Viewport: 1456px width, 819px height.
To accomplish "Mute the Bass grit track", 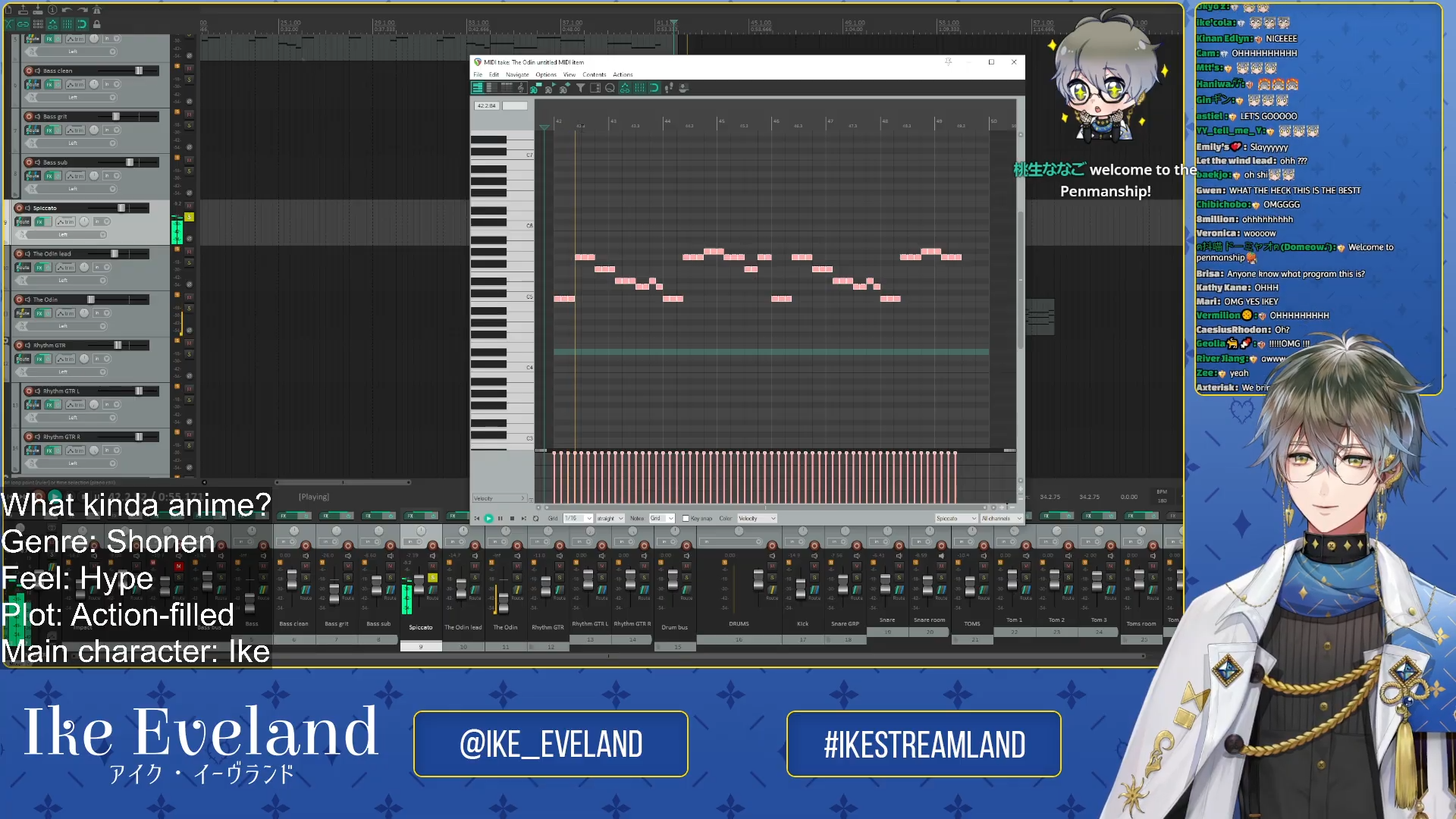I will click(189, 116).
